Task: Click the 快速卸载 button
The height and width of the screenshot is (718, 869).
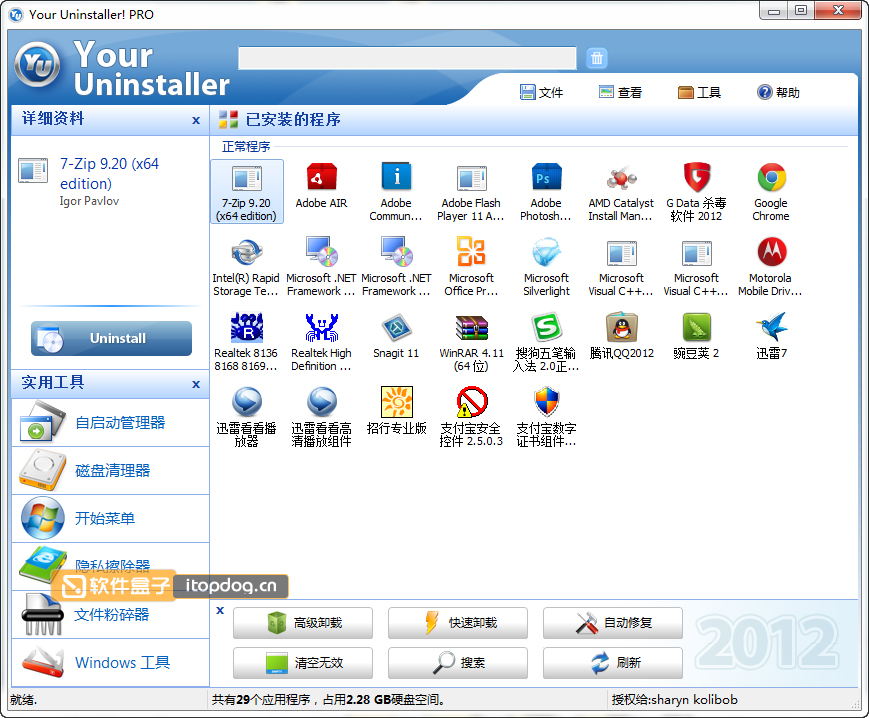Action: pyautogui.click(x=458, y=623)
